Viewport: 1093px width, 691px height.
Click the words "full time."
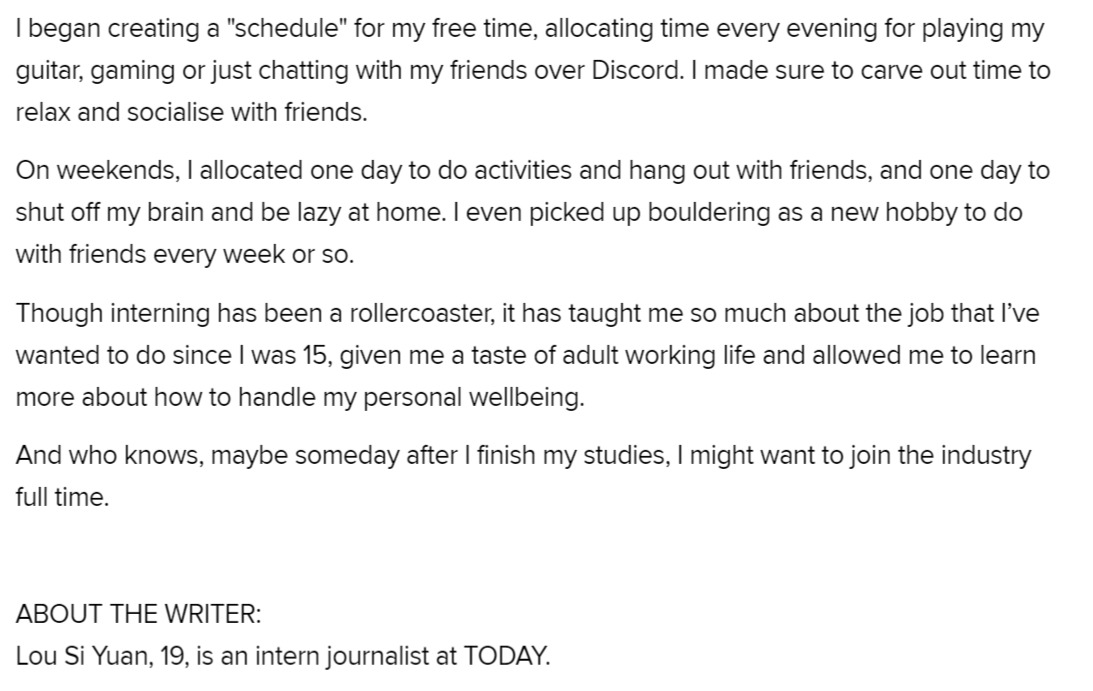point(62,497)
